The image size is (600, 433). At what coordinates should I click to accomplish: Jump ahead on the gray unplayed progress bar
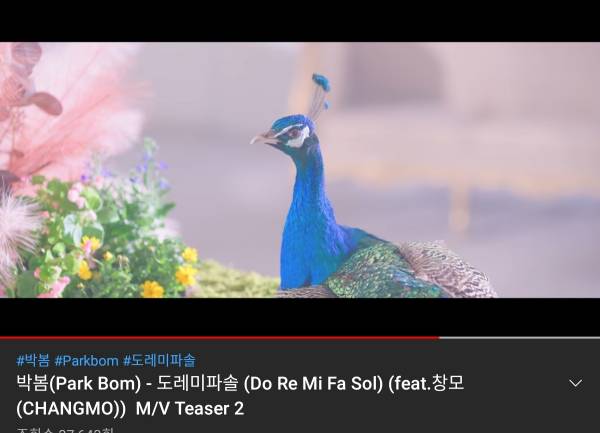(x=520, y=338)
